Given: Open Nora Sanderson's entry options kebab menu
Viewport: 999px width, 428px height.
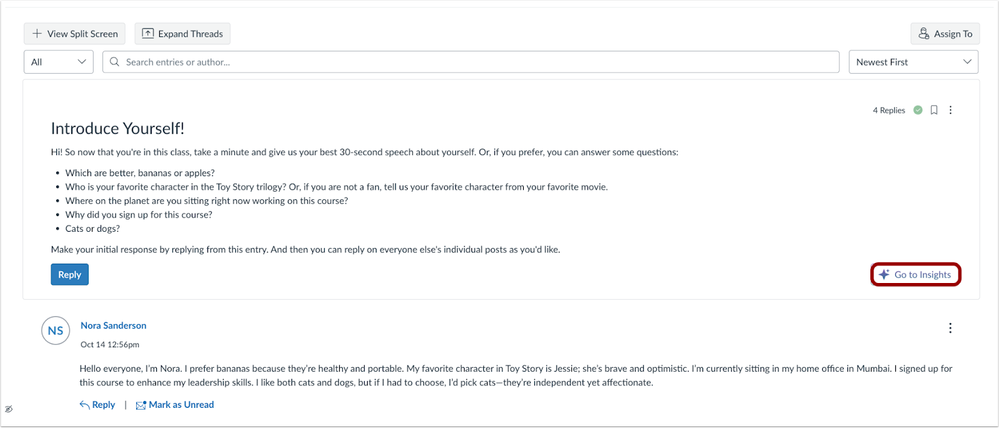Looking at the screenshot, I should (x=950, y=328).
